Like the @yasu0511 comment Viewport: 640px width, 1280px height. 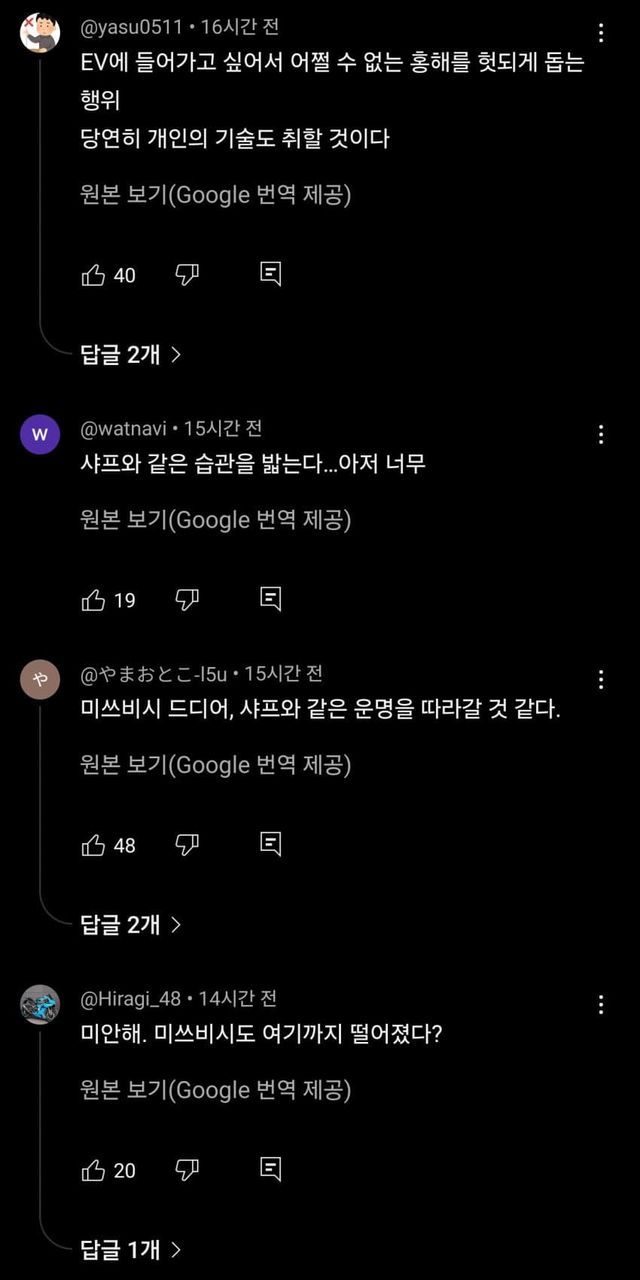93,275
